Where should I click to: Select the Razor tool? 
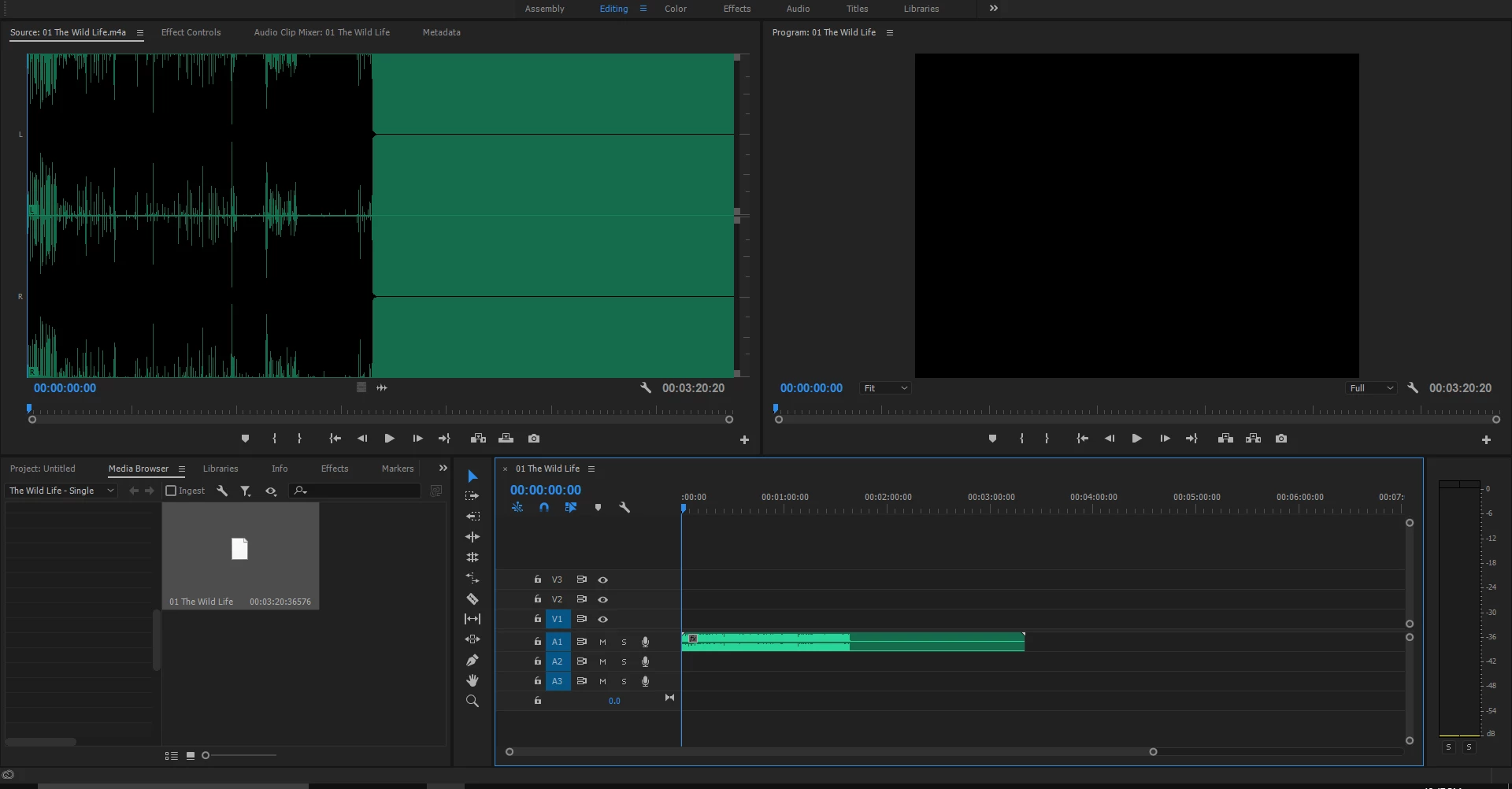click(x=472, y=598)
